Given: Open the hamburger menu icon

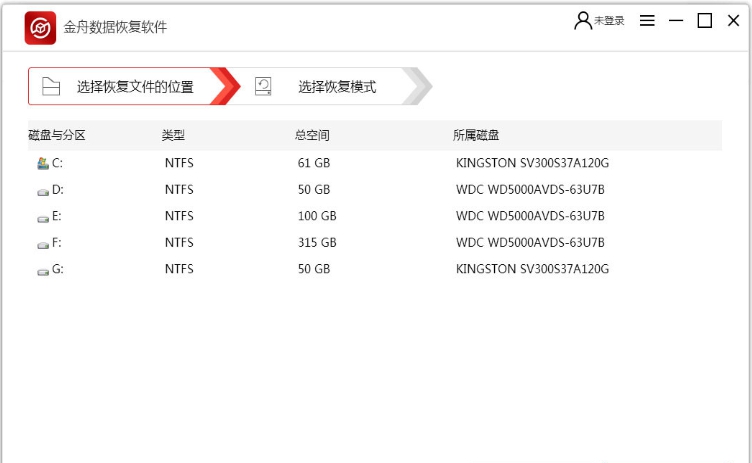Looking at the screenshot, I should (647, 20).
